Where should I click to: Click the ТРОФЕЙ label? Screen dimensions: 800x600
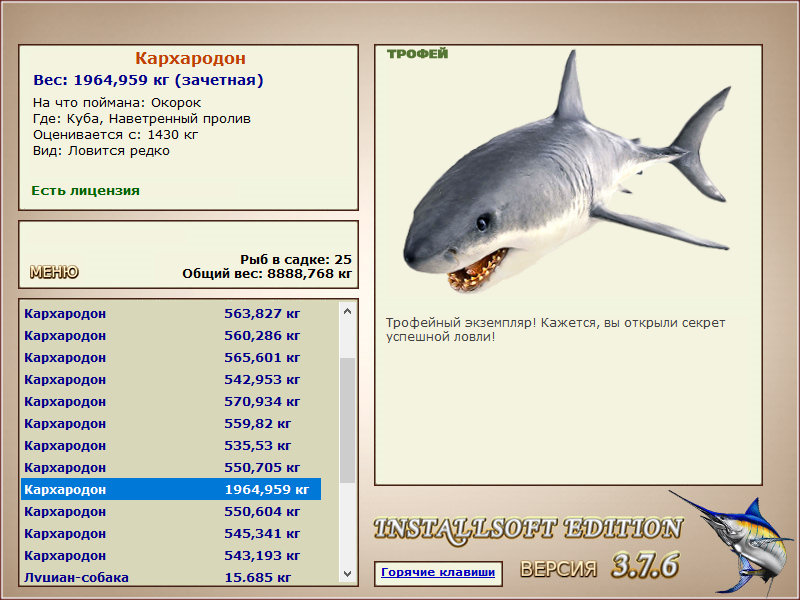(417, 54)
